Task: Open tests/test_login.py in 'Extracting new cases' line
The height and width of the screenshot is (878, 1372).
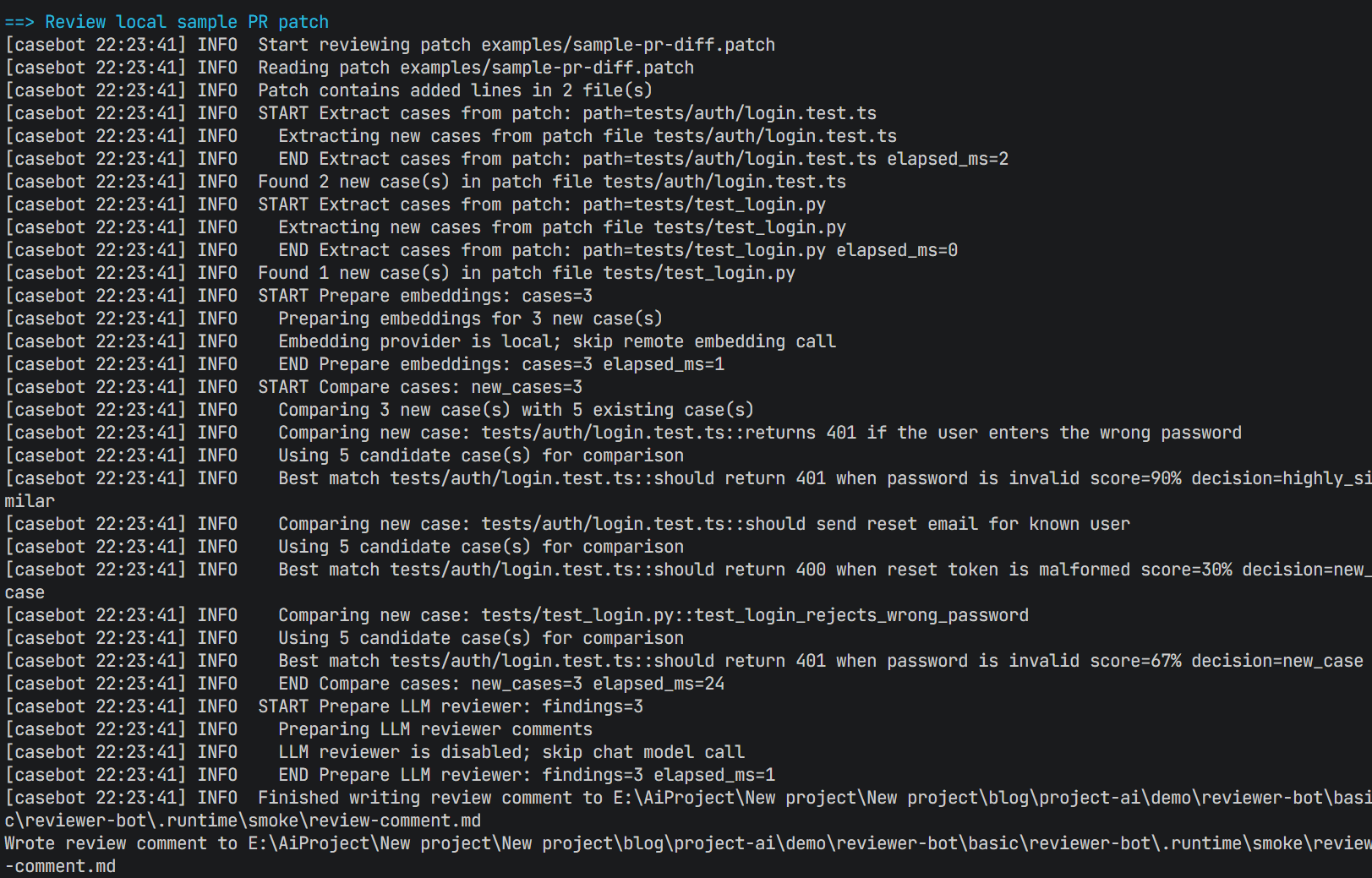Action: click(x=750, y=227)
